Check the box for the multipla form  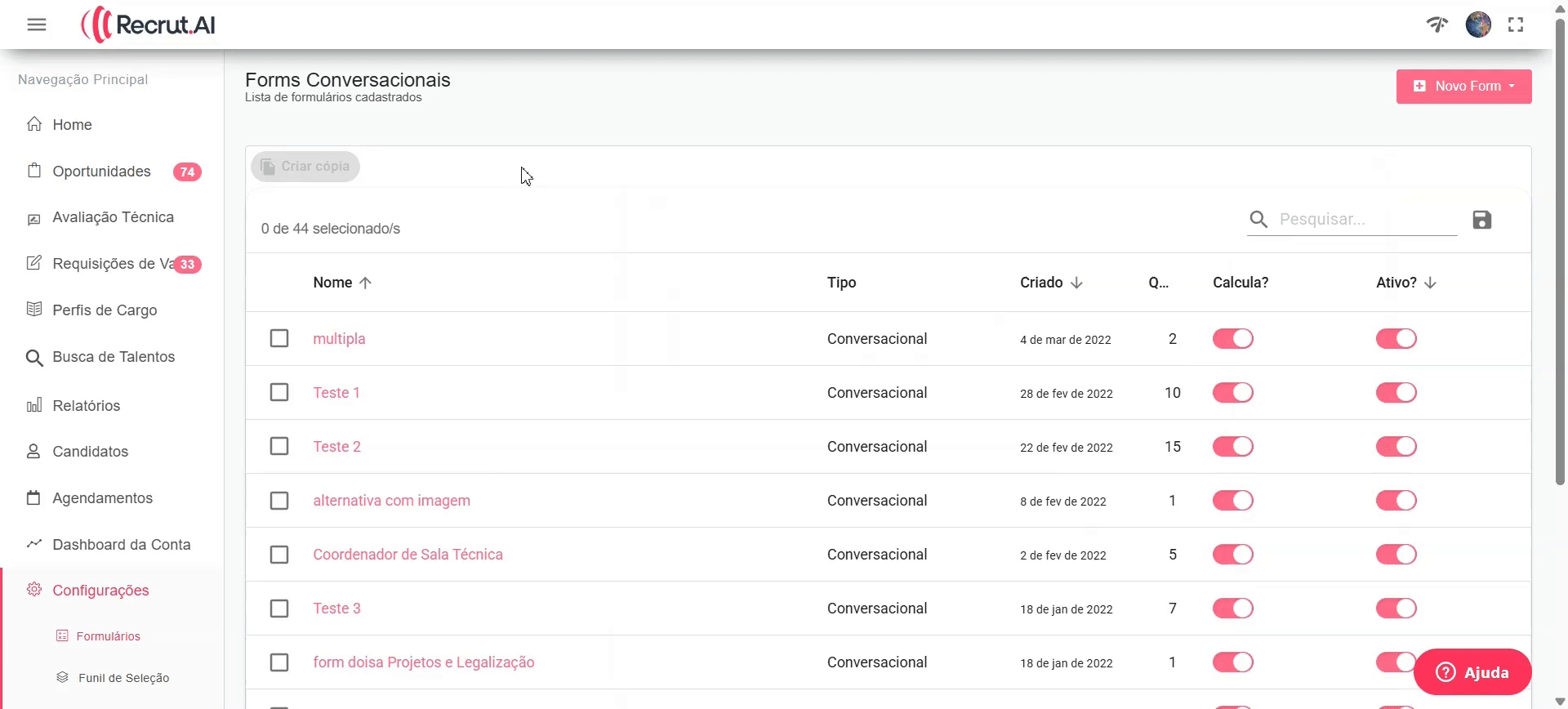click(279, 338)
